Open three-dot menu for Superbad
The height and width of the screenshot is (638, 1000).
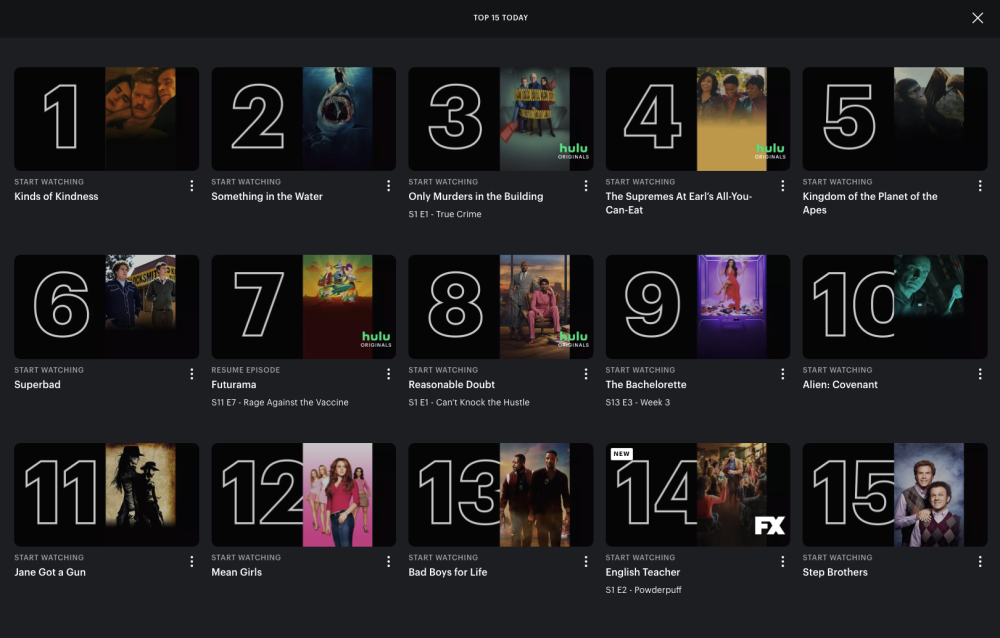tap(191, 374)
